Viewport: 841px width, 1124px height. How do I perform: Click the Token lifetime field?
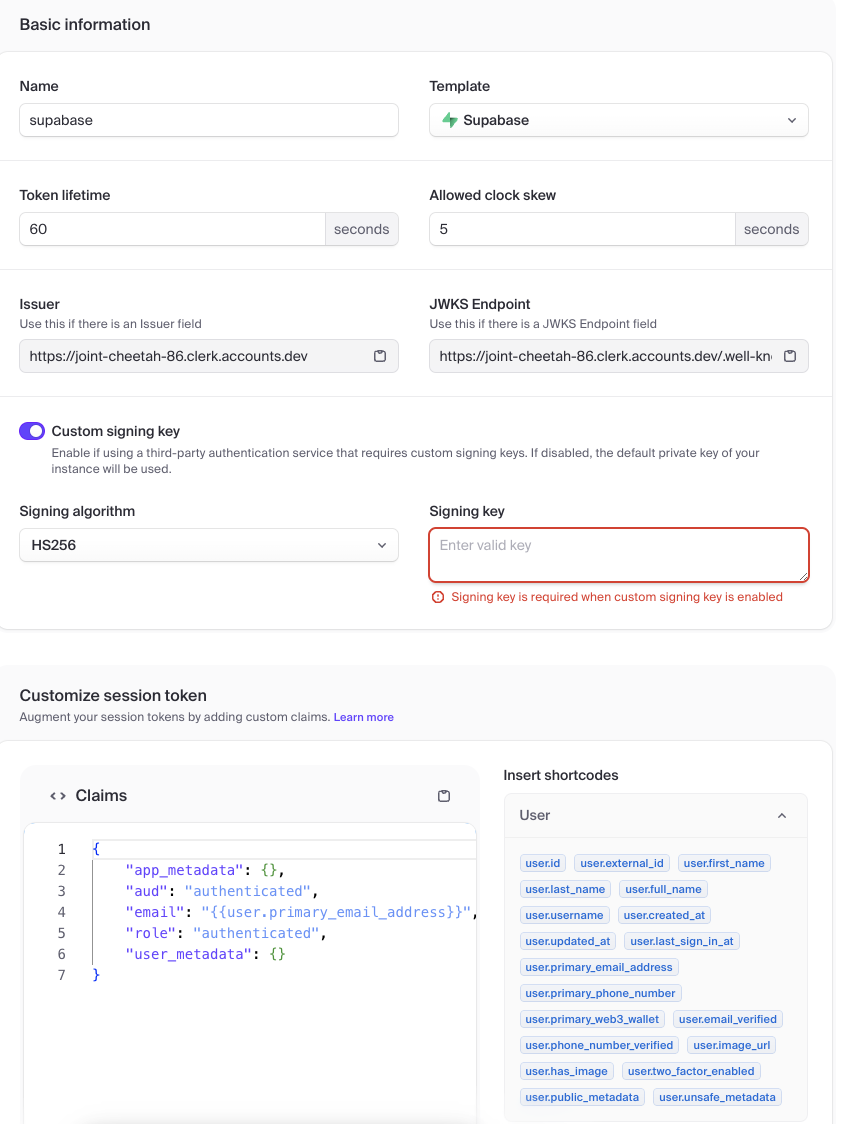[172, 229]
